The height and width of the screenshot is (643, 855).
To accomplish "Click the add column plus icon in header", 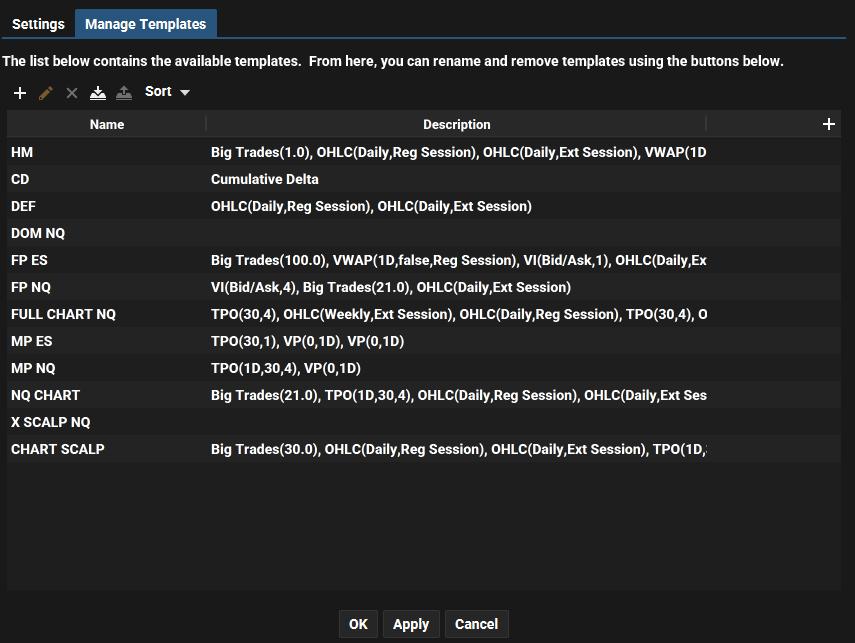I will tap(828, 124).
